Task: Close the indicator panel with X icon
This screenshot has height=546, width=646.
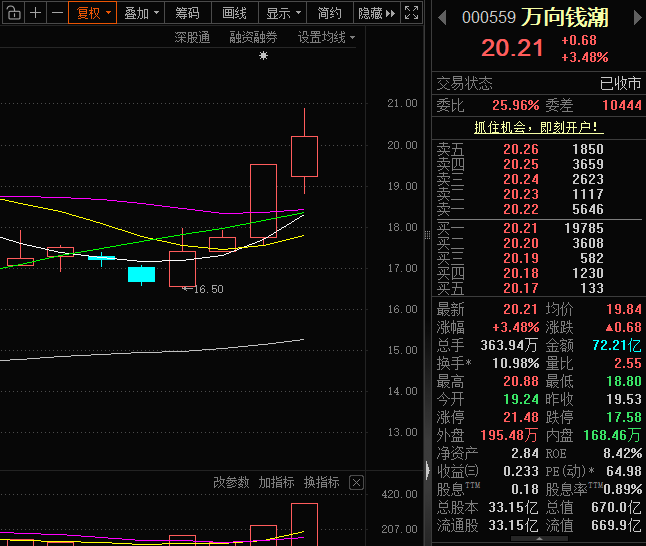Action: coord(356,482)
